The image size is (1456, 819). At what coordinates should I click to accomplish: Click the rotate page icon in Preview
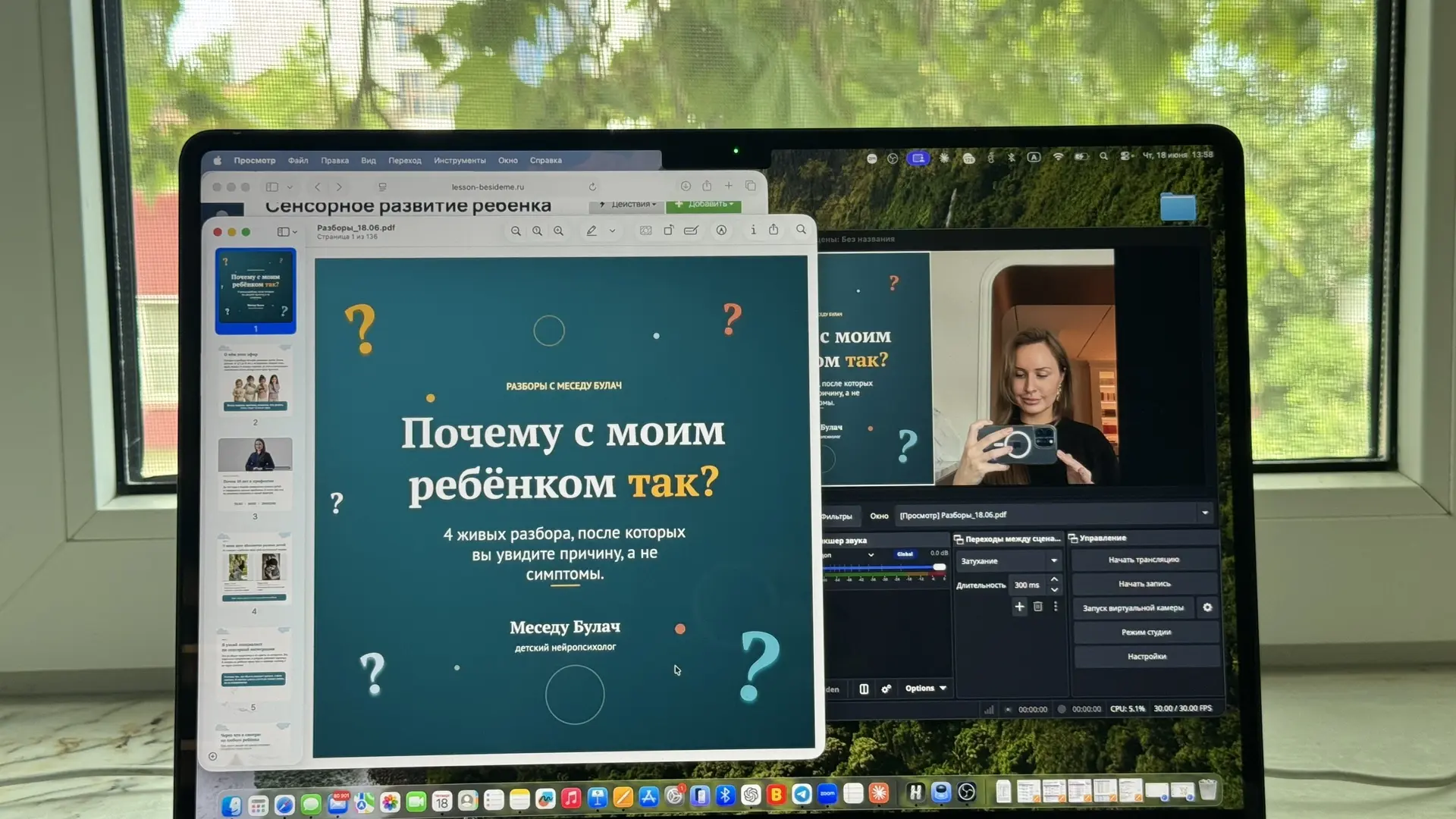click(x=668, y=231)
